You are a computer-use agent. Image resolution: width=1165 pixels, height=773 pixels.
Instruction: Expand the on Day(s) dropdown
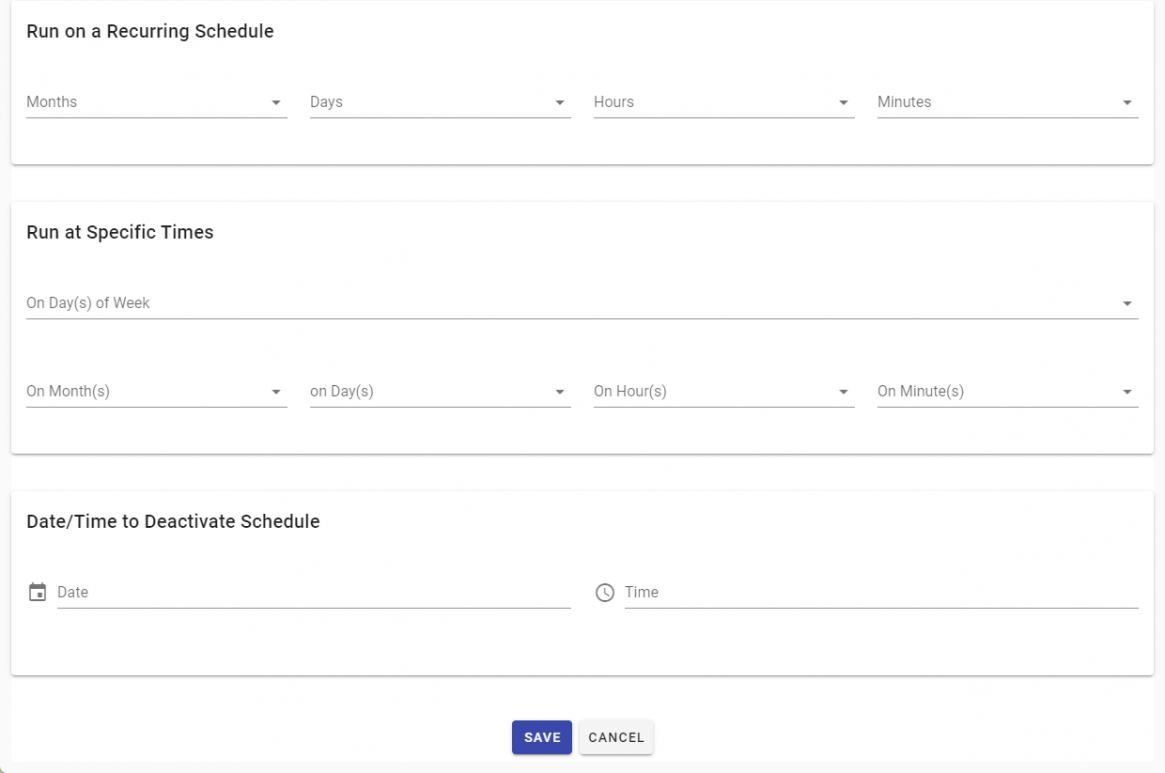[441, 392]
